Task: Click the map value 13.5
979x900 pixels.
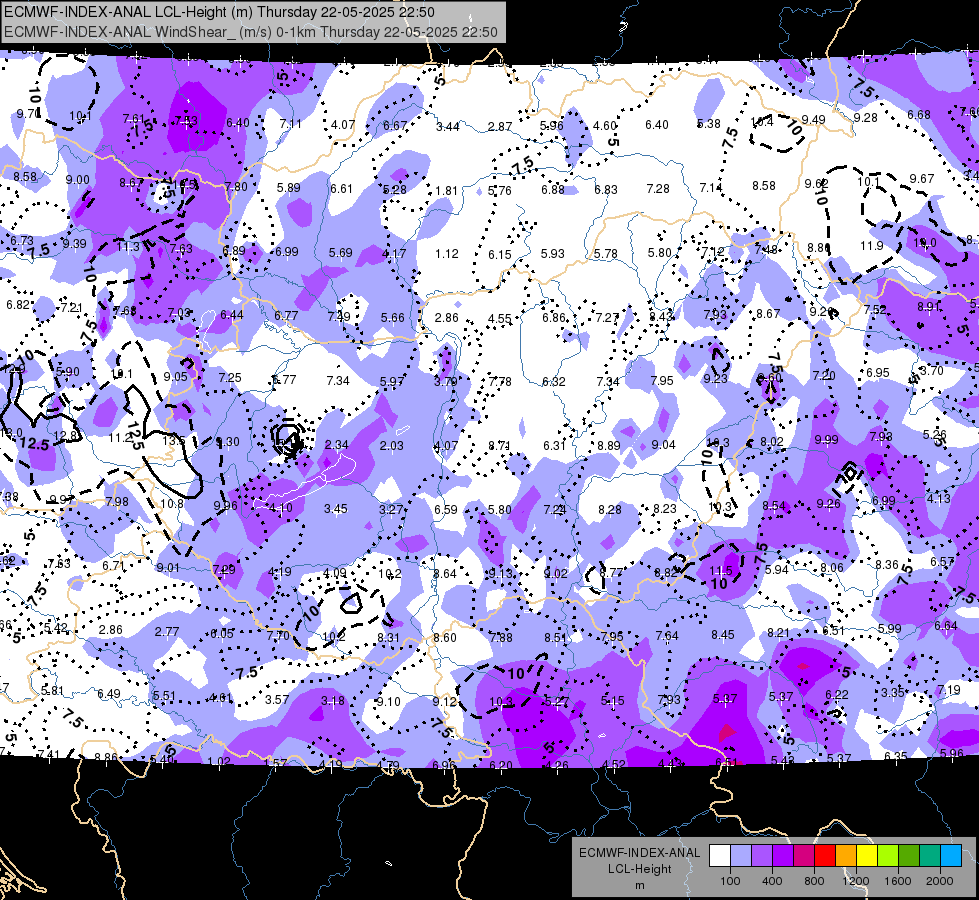Action: point(174,440)
